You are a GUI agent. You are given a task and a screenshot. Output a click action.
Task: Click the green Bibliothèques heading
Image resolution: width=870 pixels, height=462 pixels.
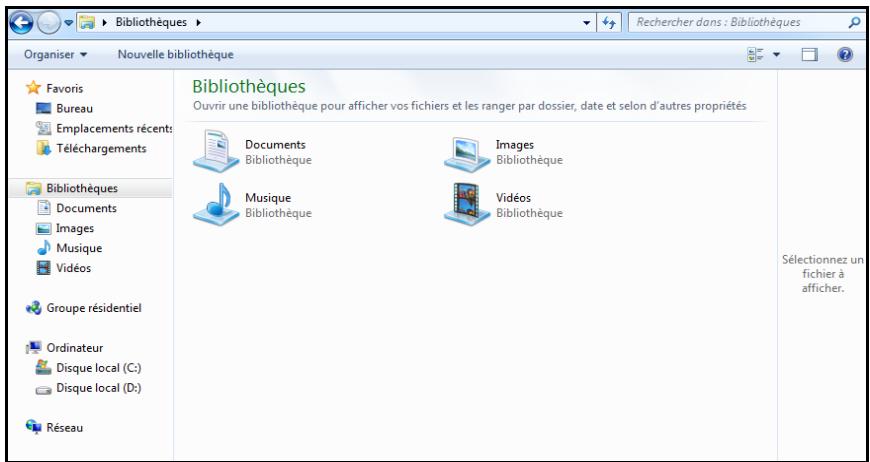pyautogui.click(x=249, y=87)
